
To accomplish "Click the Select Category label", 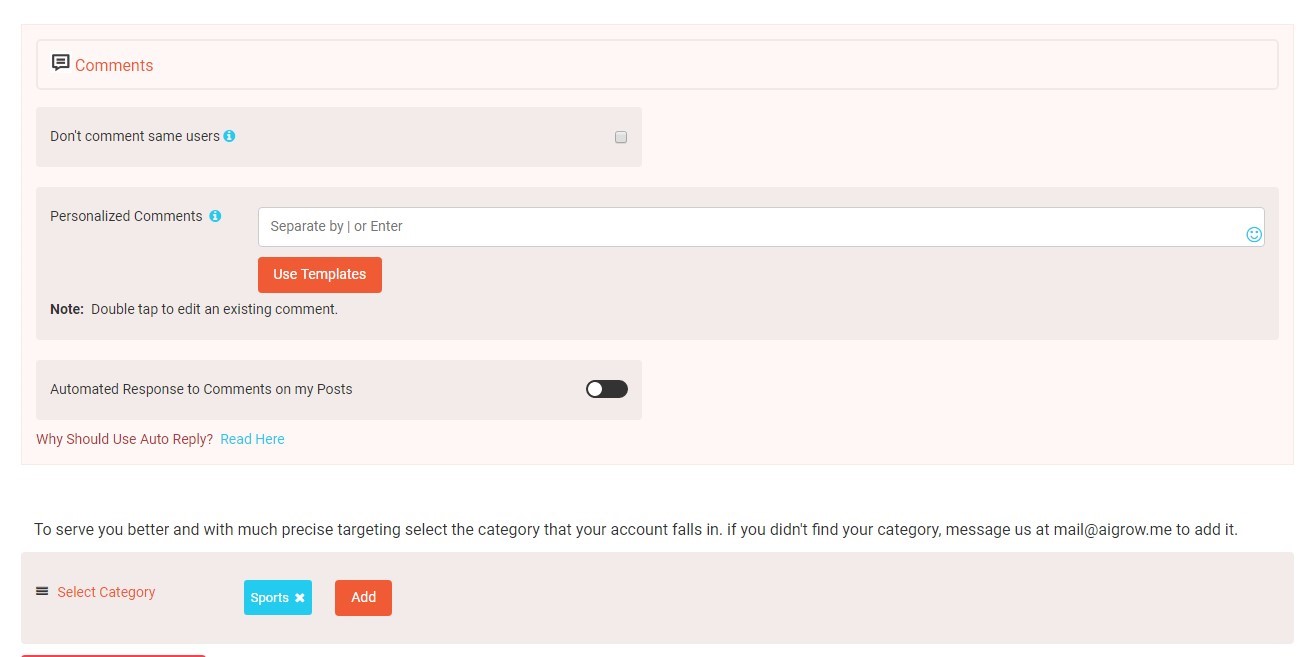I will click(x=106, y=592).
